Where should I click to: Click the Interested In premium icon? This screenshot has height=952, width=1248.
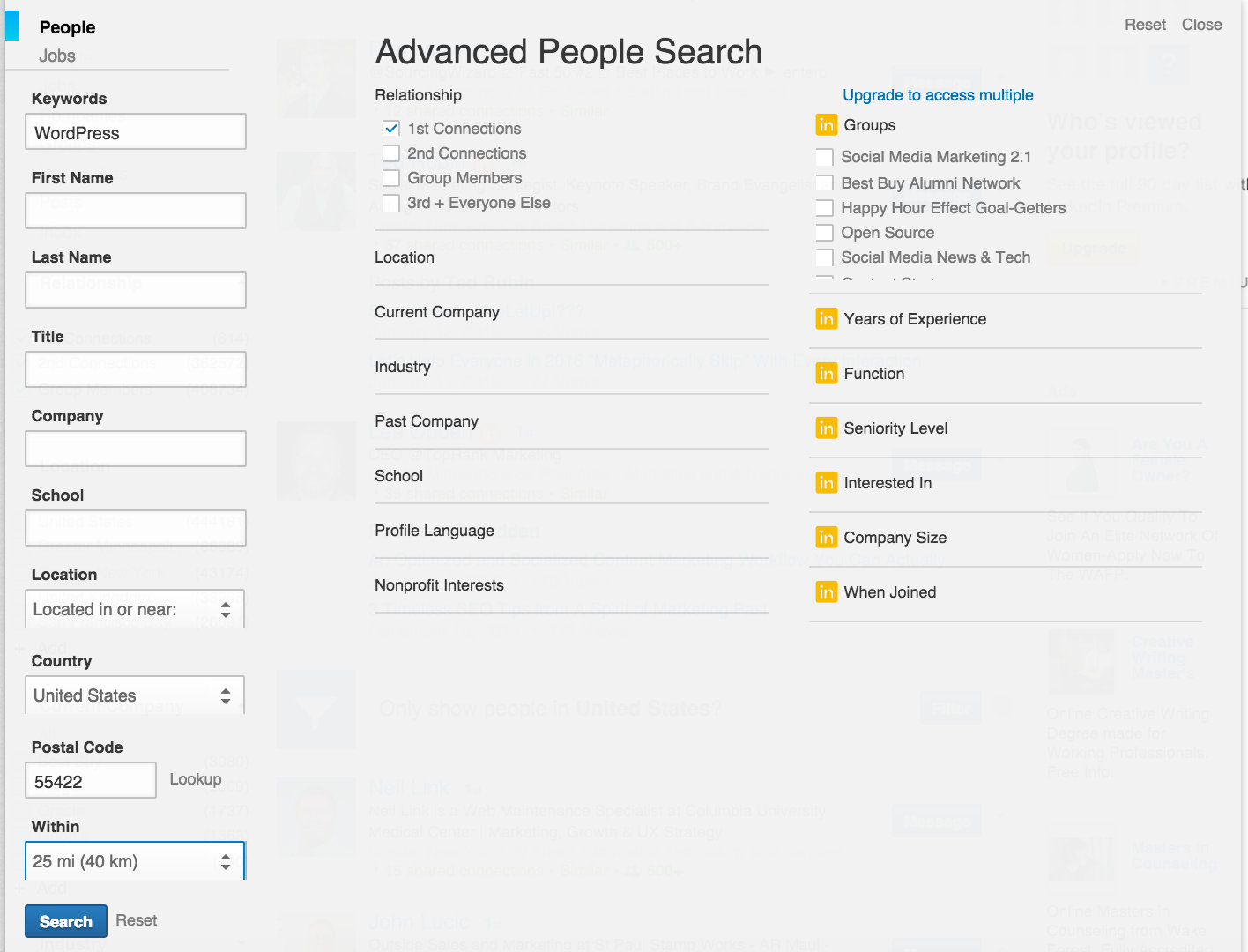(827, 483)
